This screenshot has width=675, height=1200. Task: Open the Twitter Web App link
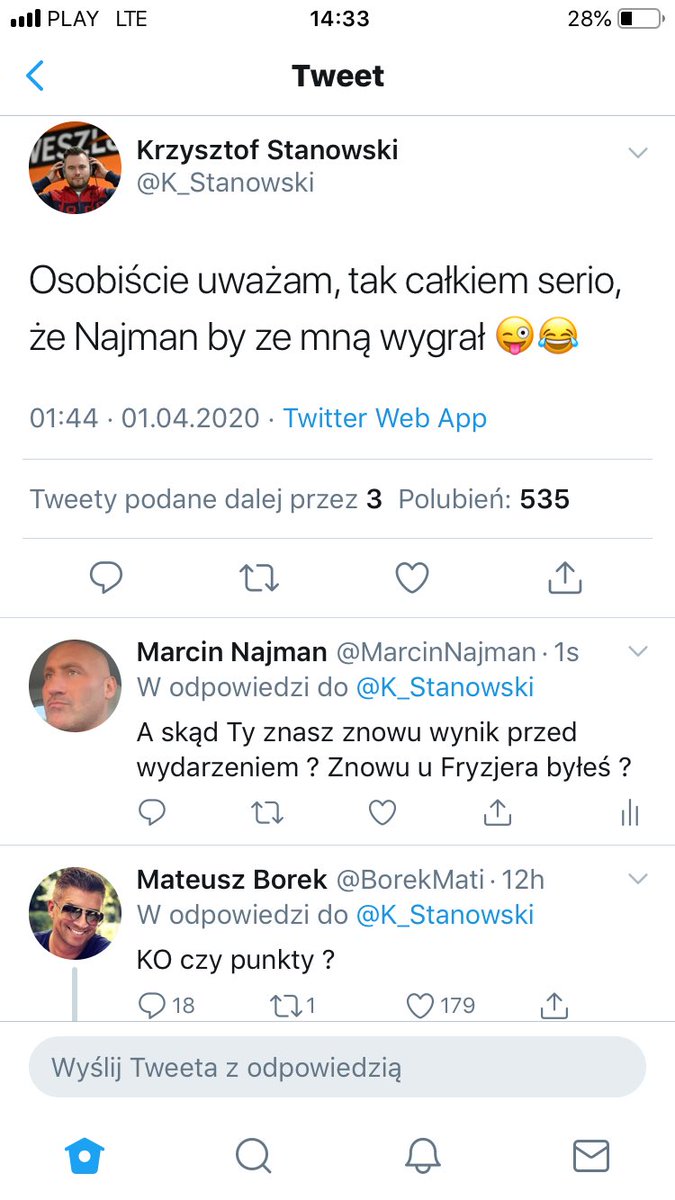coord(384,418)
